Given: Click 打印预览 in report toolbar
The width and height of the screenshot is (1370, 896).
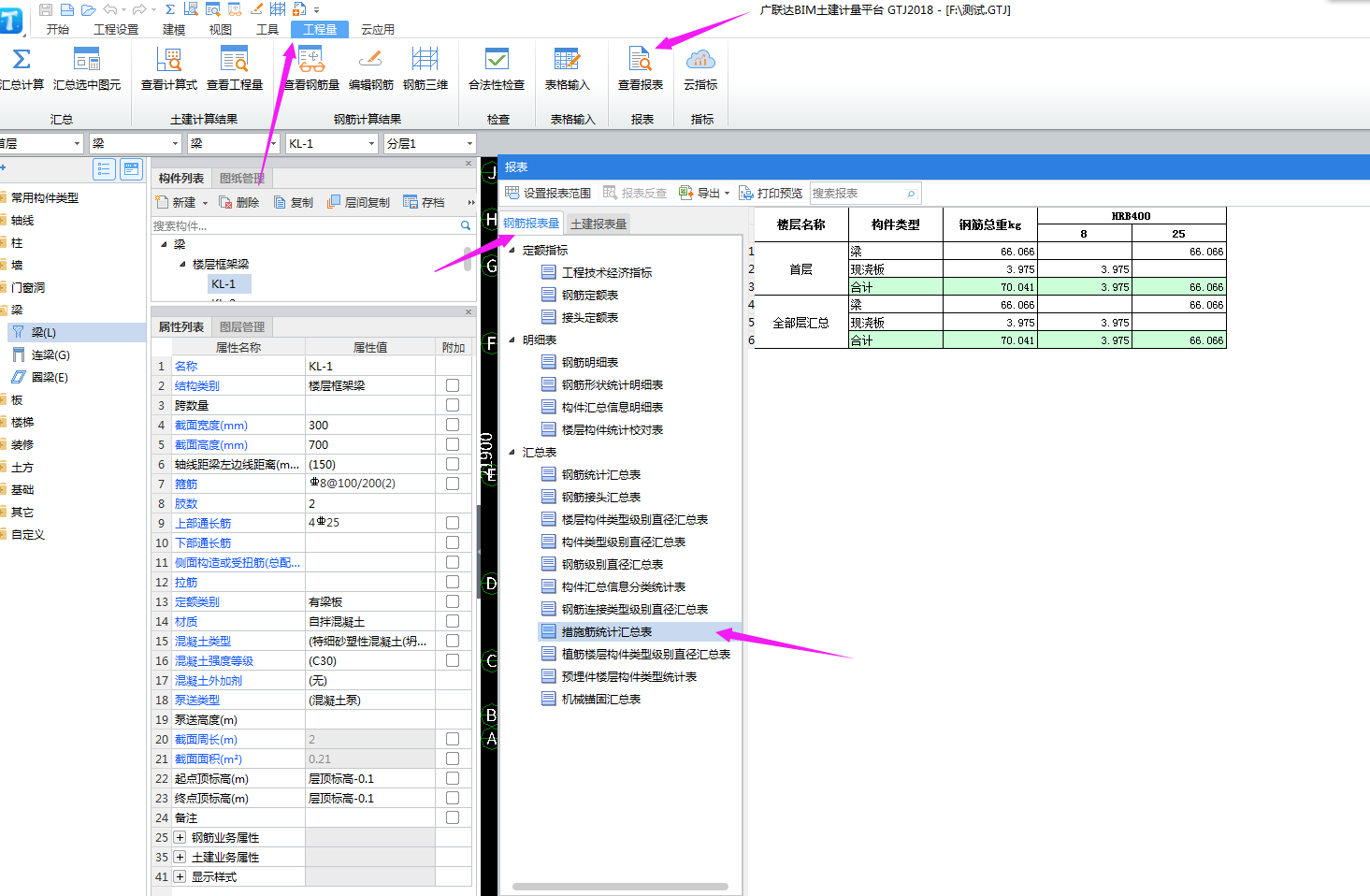Looking at the screenshot, I should click(771, 193).
